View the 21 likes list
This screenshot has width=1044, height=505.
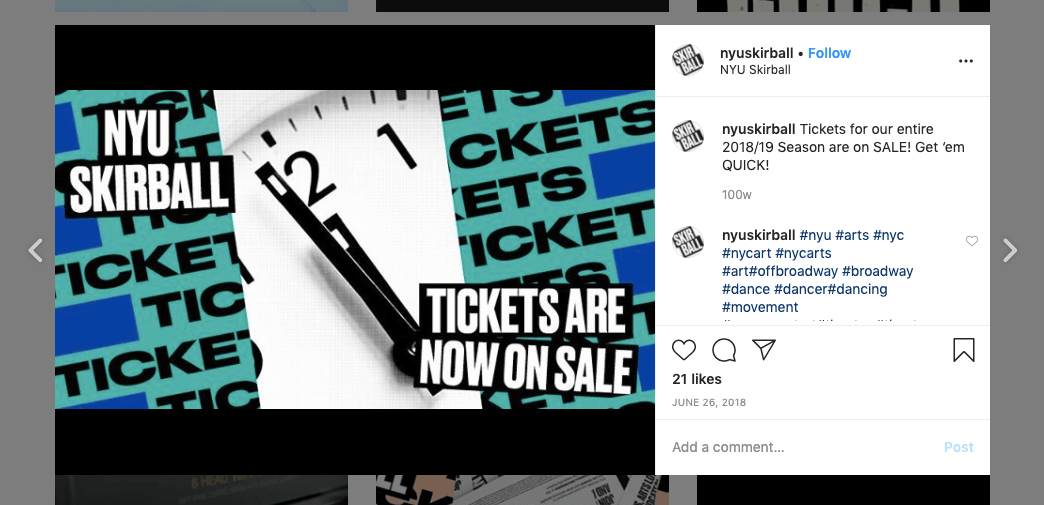click(696, 379)
